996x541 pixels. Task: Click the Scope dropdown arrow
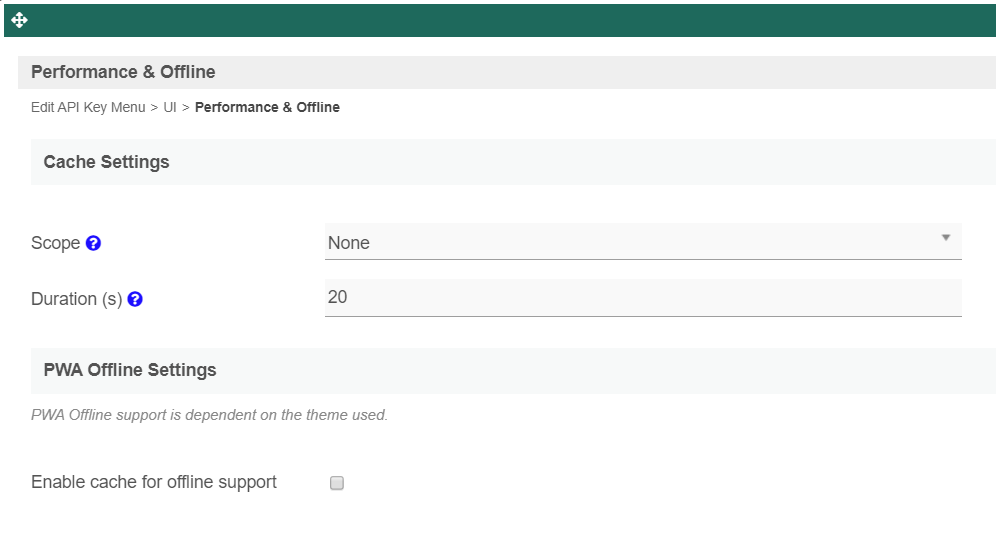[x=946, y=237]
